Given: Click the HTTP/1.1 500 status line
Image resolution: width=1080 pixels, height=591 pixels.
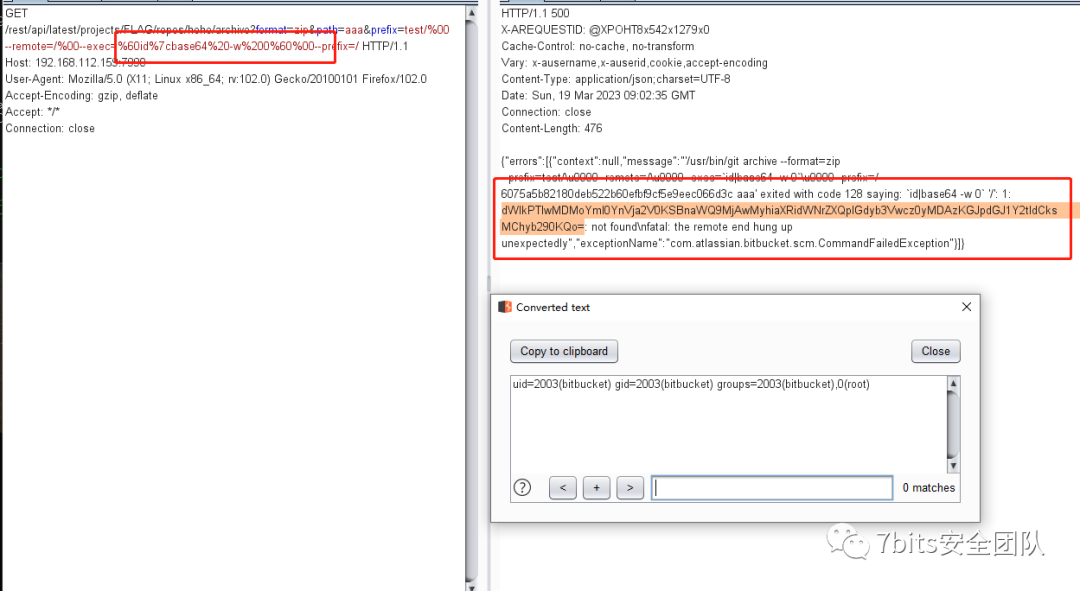Looking at the screenshot, I should 535,13.
